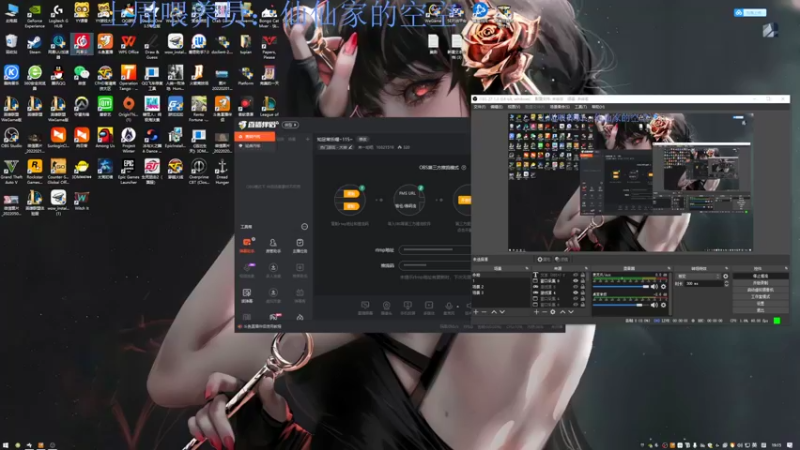The width and height of the screenshot is (800, 450).
Task: Move selected OBS scene down with arrow
Action: pyautogui.click(x=502, y=312)
